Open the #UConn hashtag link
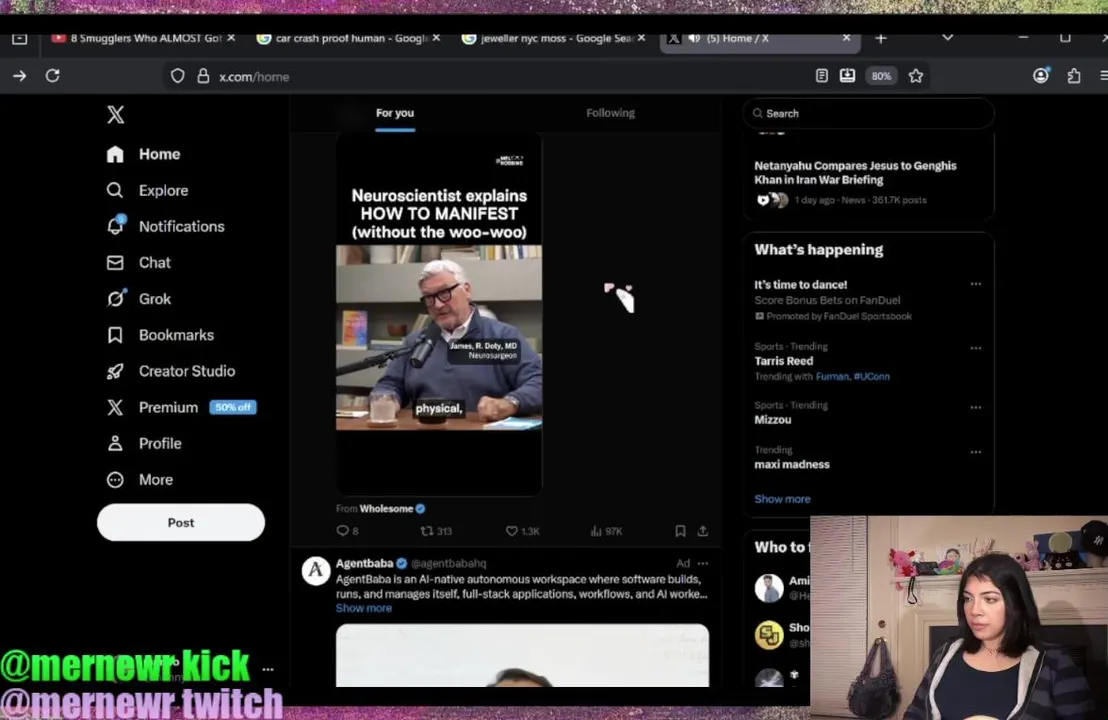This screenshot has width=1108, height=720. [871, 377]
